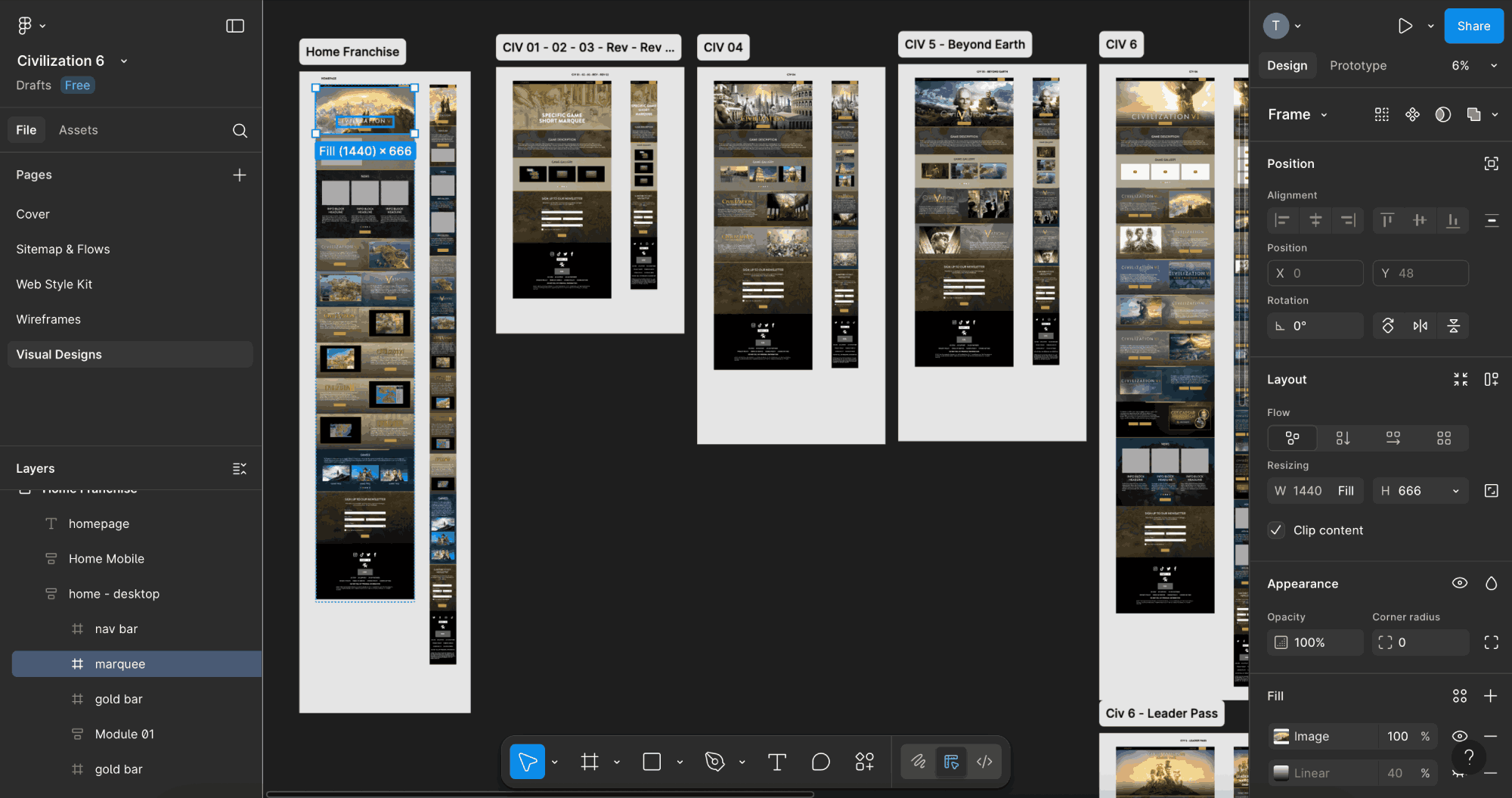The height and width of the screenshot is (798, 1512).
Task: Select grid flow layout option
Action: (x=1444, y=438)
